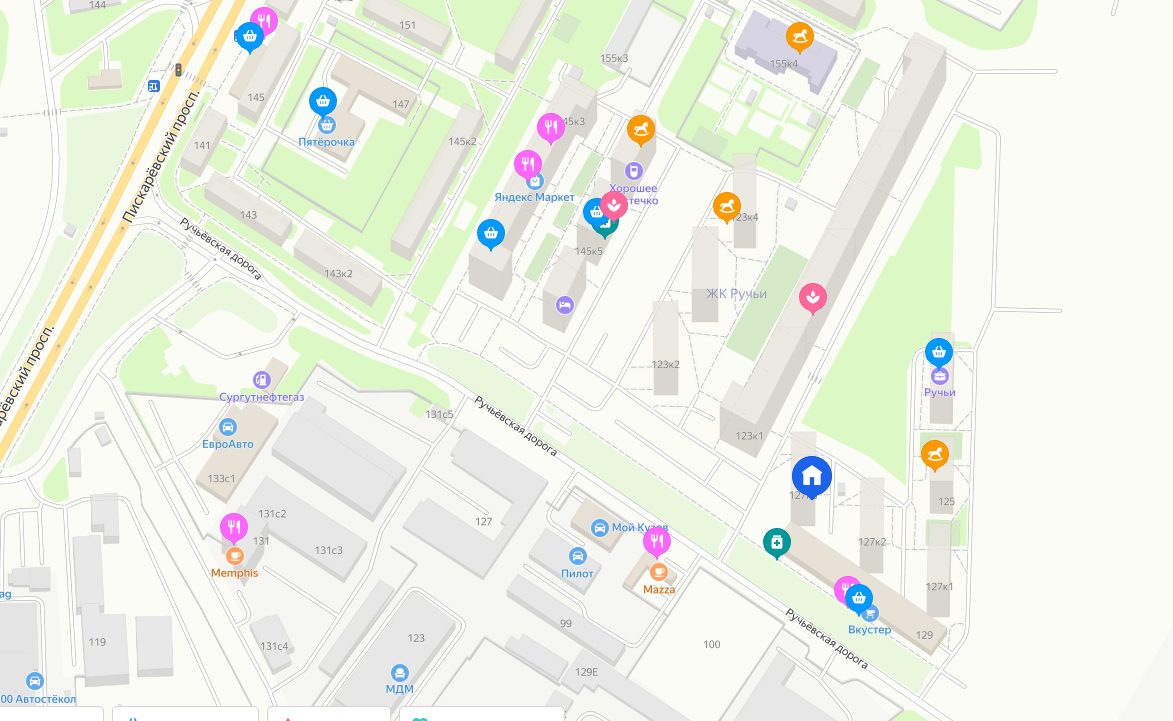This screenshot has height=721, width=1173.
Task: Select the orange playground marker on building 155к4
Action: pos(800,37)
